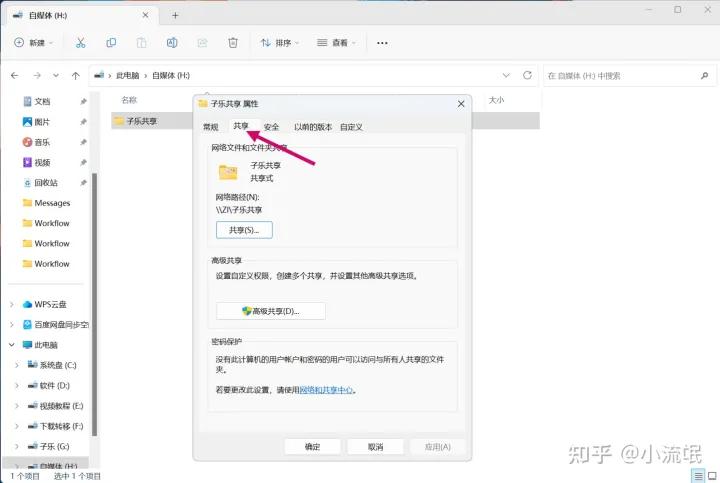Switch to details view icon in status bar

point(698,476)
